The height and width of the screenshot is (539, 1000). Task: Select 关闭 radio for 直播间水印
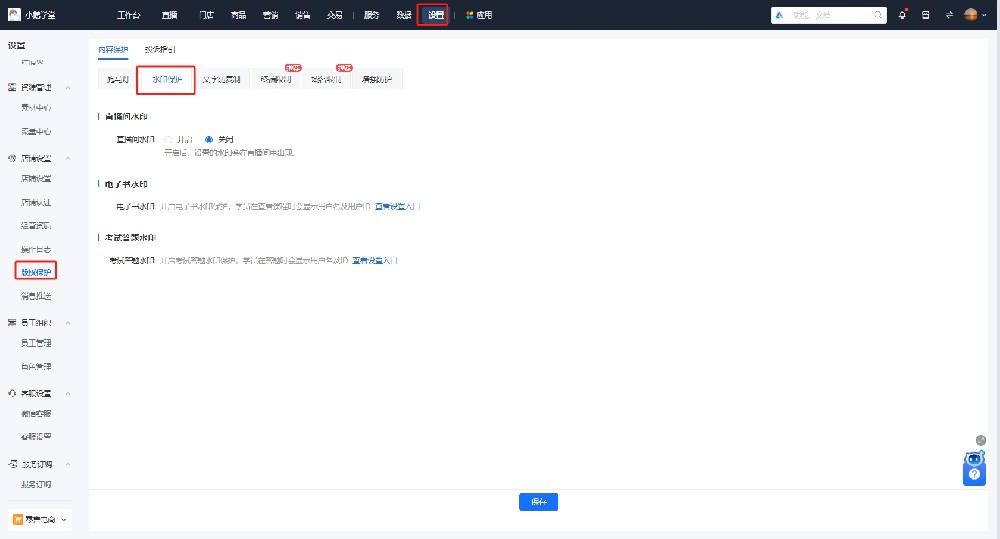click(x=209, y=140)
